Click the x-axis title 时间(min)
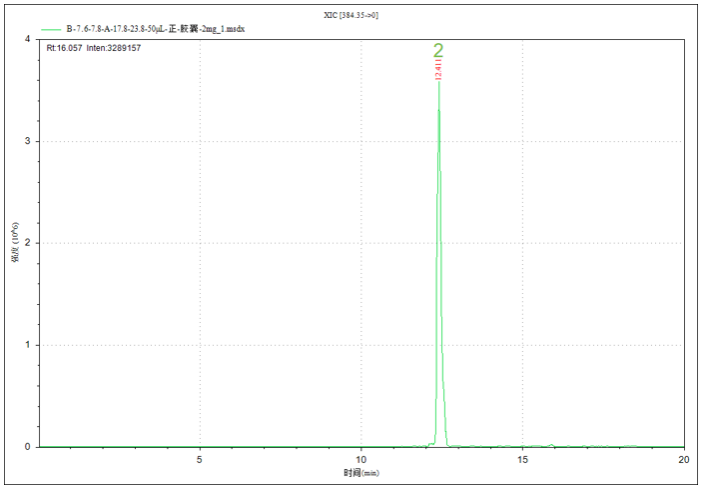 click(x=361, y=472)
